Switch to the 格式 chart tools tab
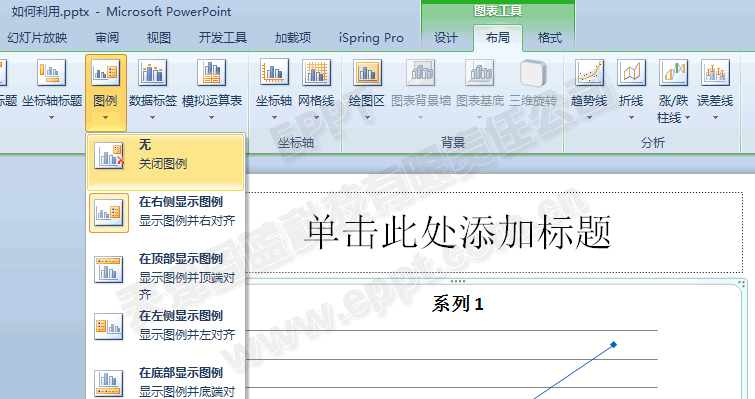Image resolution: width=755 pixels, height=399 pixels. click(x=549, y=38)
